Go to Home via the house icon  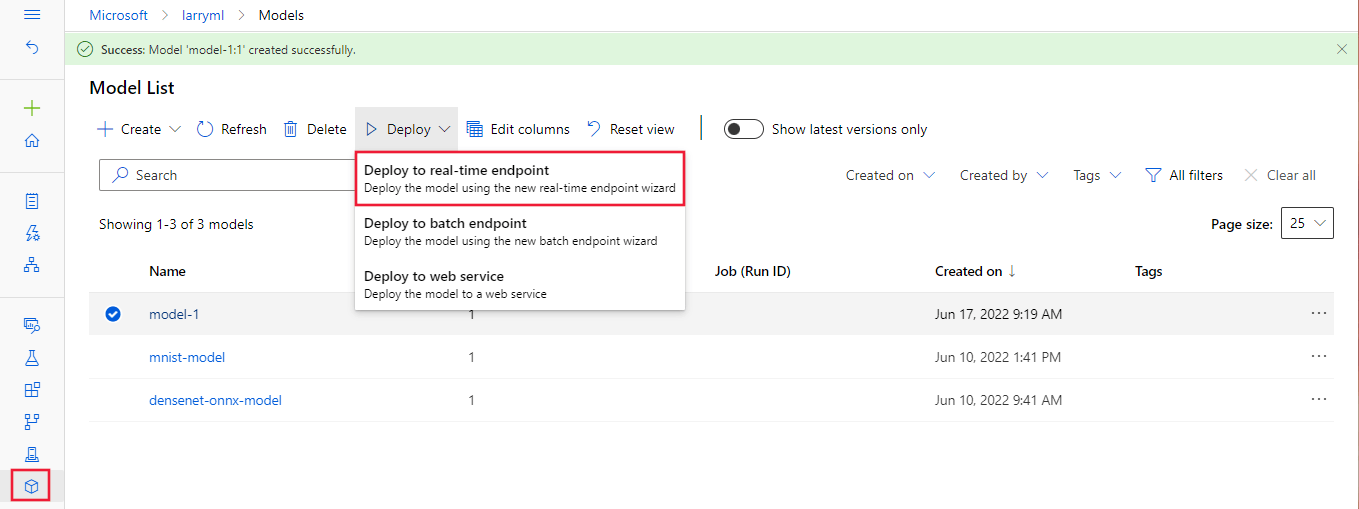(32, 141)
